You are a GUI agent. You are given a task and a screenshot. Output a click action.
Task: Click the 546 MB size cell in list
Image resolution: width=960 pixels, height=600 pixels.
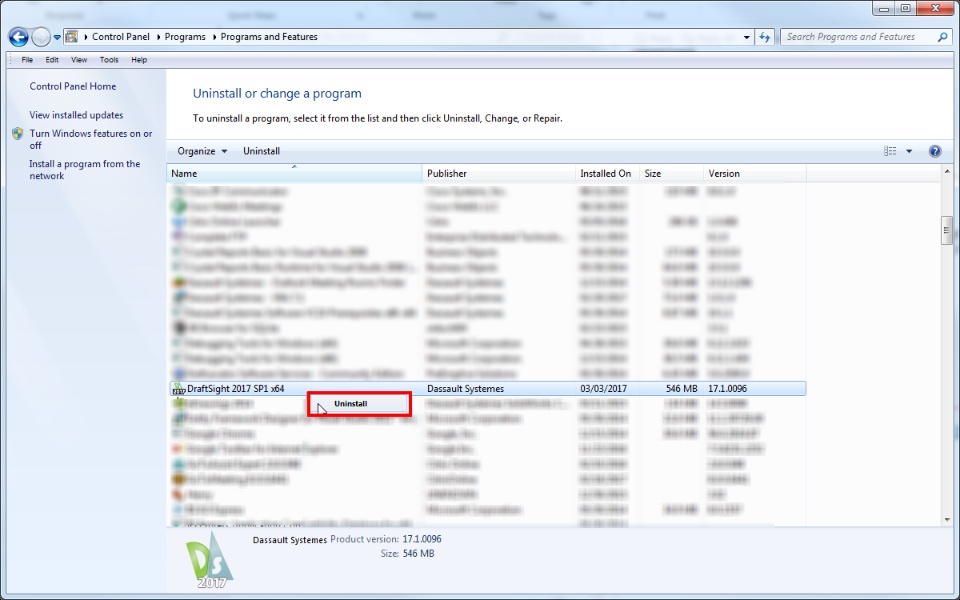click(681, 389)
